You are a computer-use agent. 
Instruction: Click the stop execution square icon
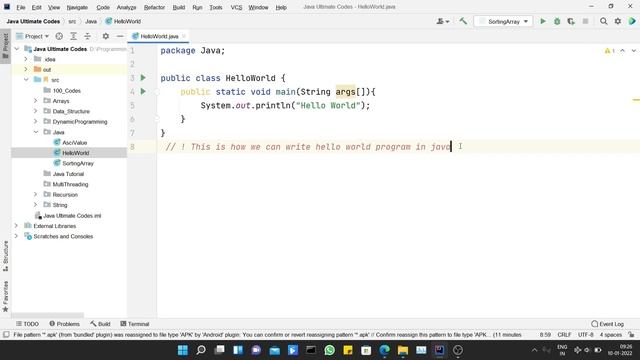coord(585,21)
